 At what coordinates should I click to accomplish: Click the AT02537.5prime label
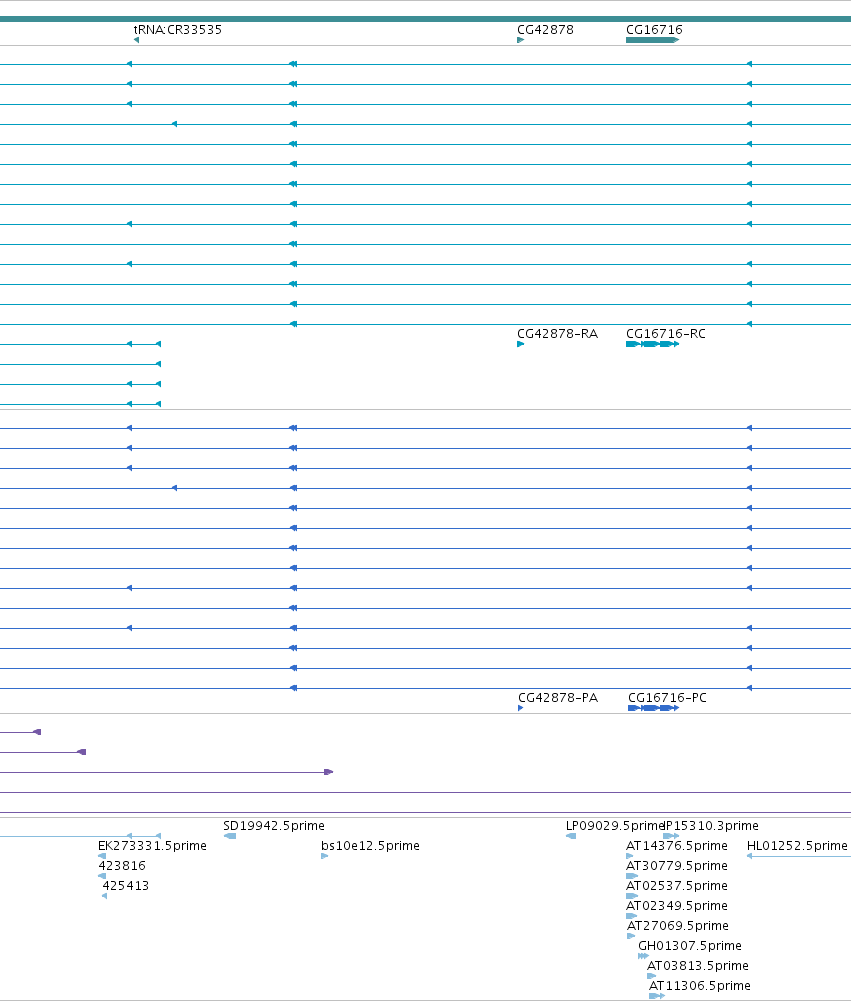(x=677, y=886)
